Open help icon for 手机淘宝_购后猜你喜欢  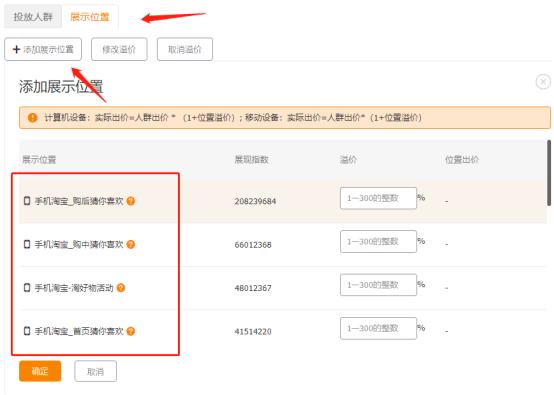(x=131, y=201)
